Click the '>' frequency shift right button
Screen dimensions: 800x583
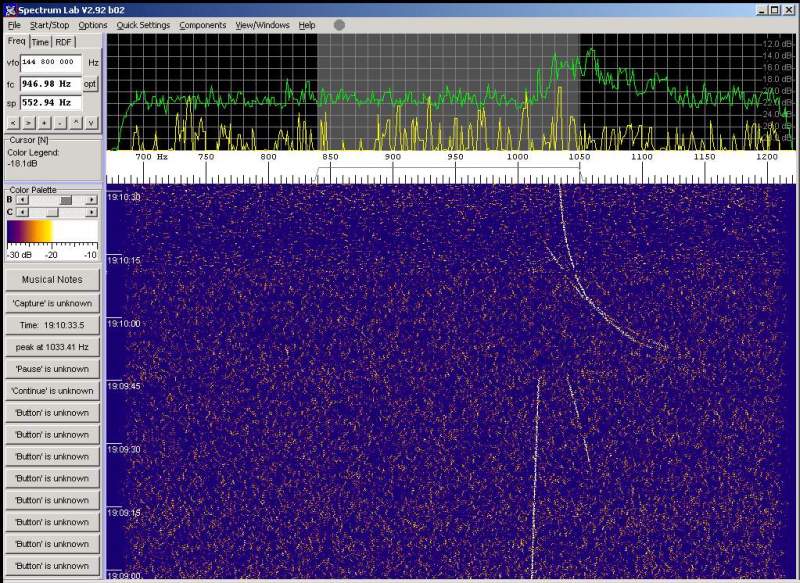(x=29, y=122)
